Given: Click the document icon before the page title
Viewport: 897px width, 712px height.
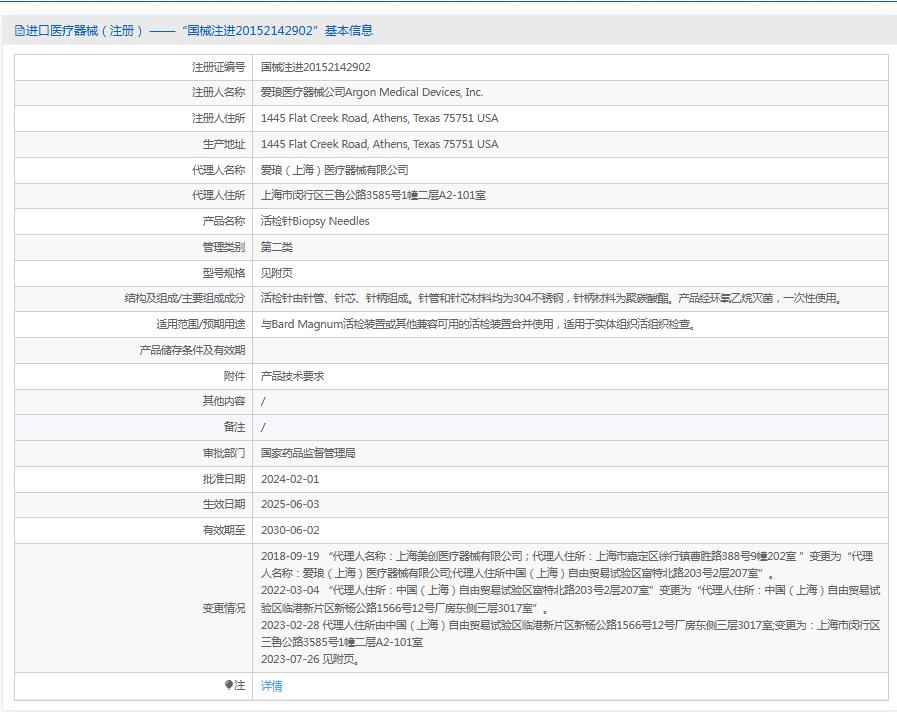Looking at the screenshot, I should tap(18, 30).
